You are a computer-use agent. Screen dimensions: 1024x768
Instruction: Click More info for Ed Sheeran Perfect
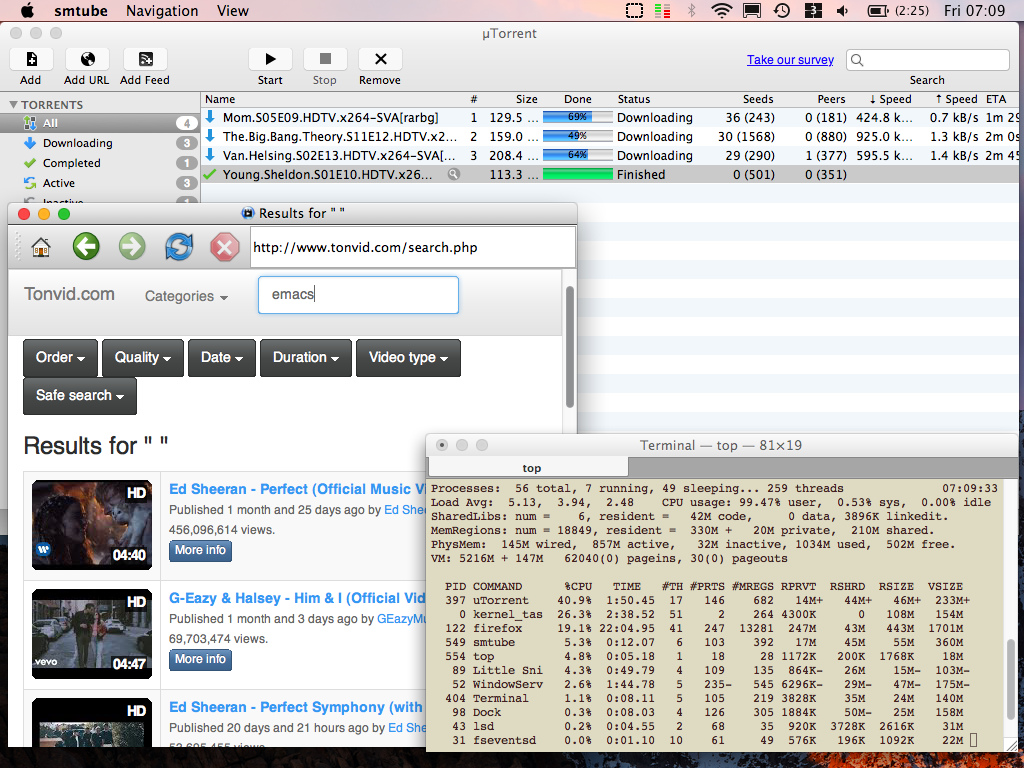(200, 551)
